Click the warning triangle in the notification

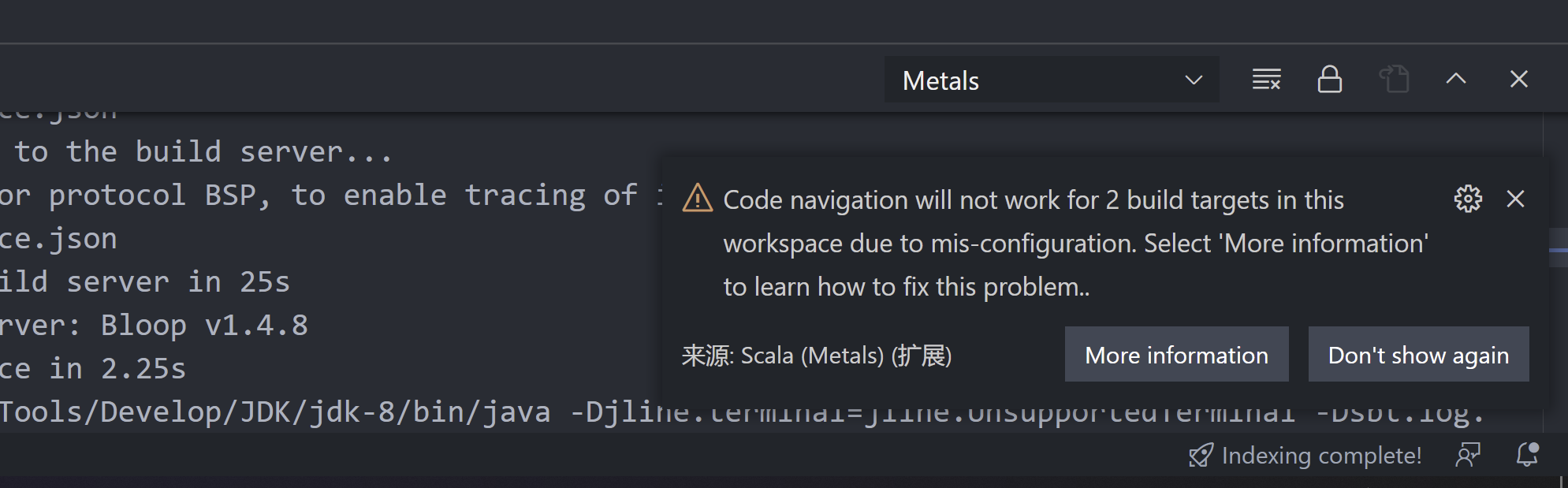click(697, 199)
